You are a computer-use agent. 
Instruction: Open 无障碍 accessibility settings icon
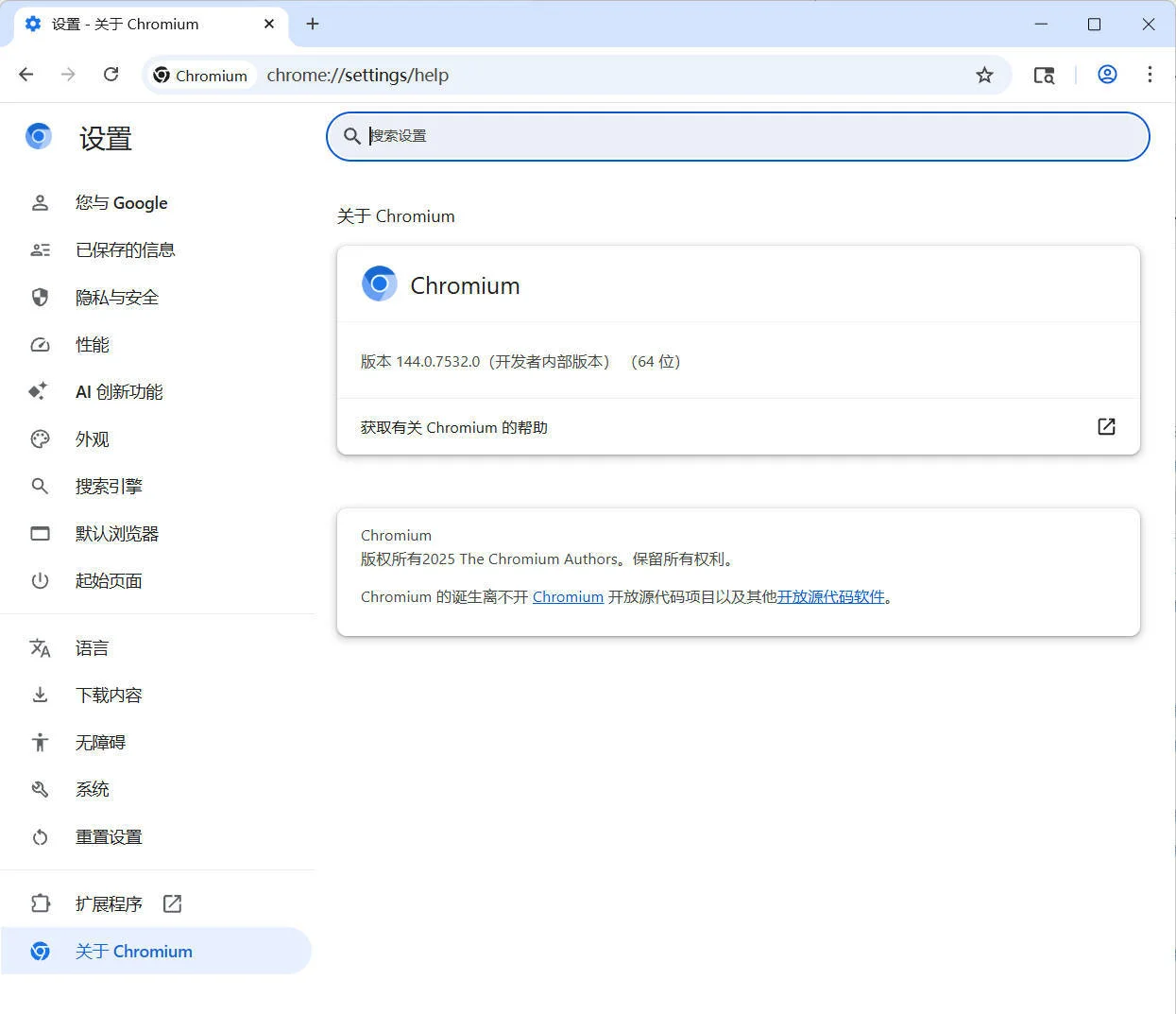pos(40,742)
